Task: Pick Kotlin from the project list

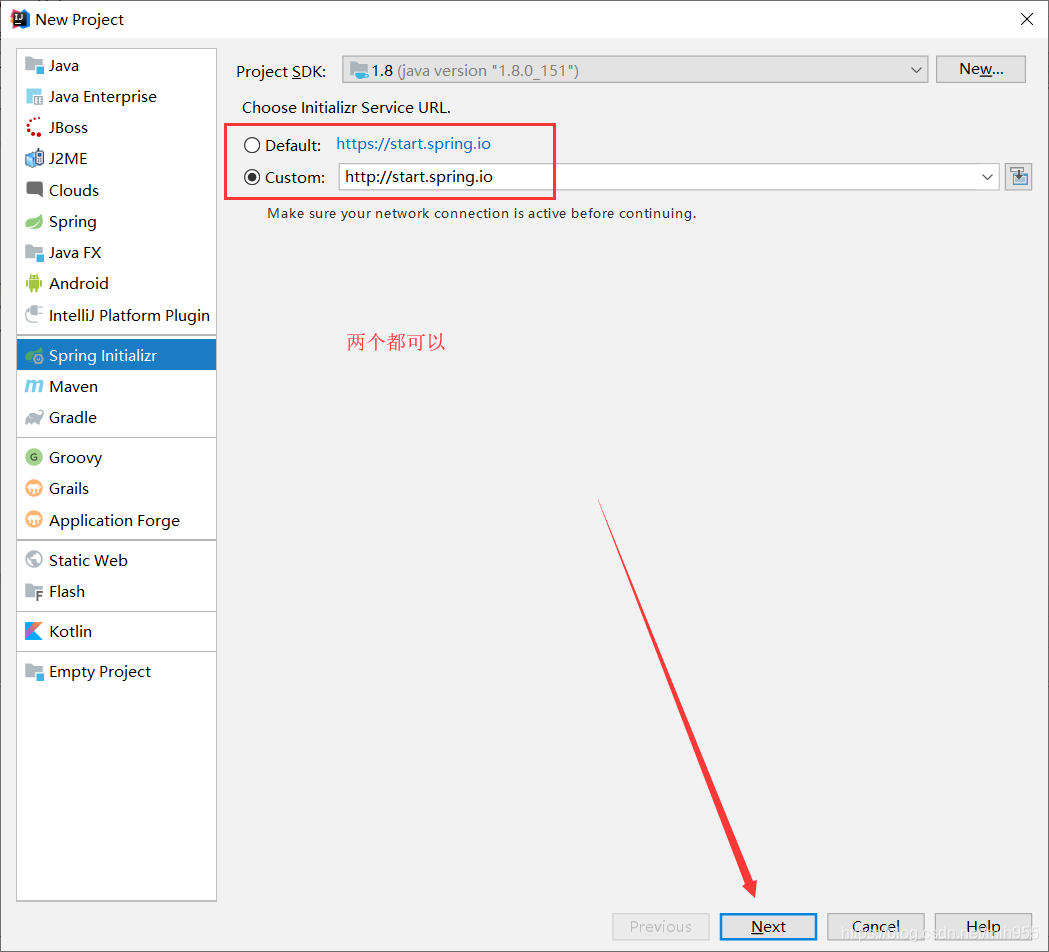Action: click(x=116, y=632)
